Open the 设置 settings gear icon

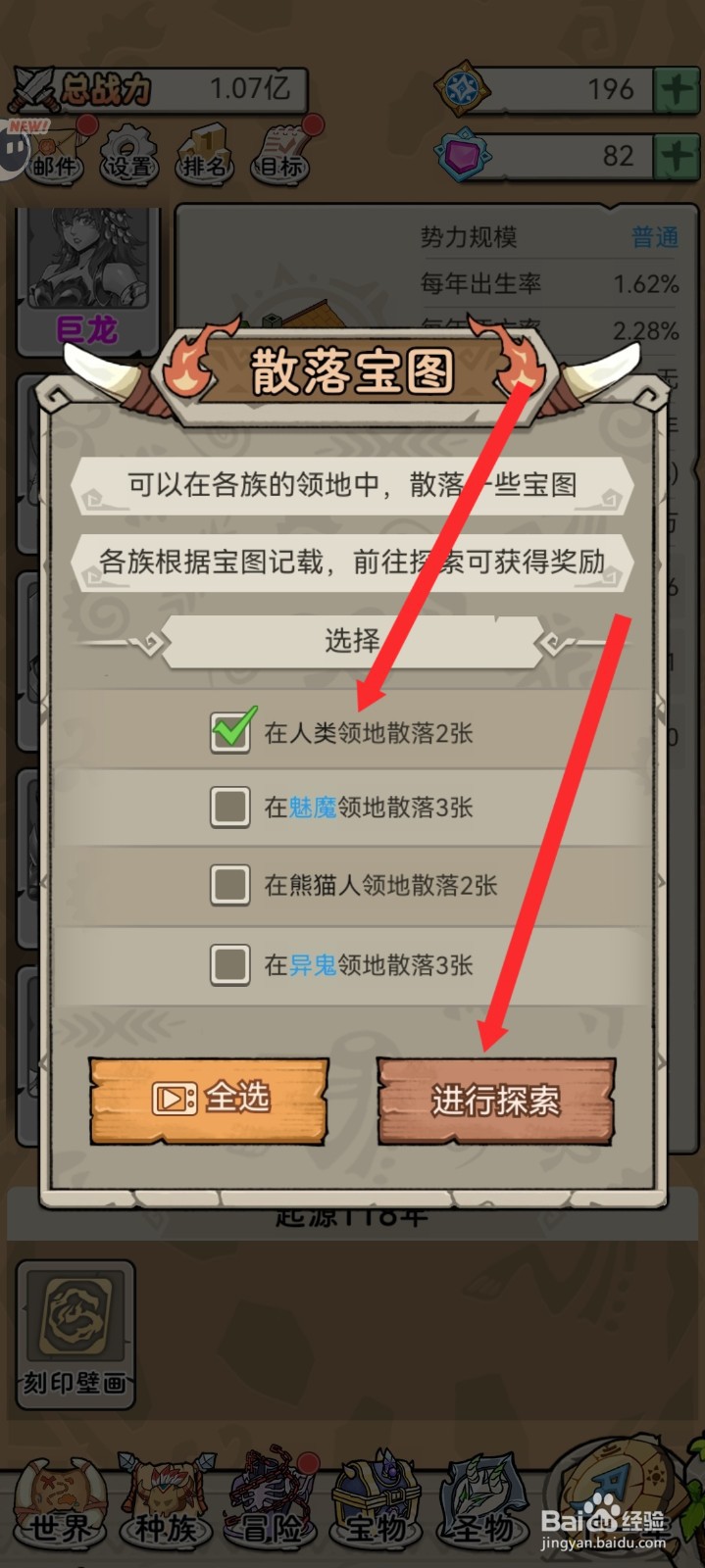coord(129,154)
